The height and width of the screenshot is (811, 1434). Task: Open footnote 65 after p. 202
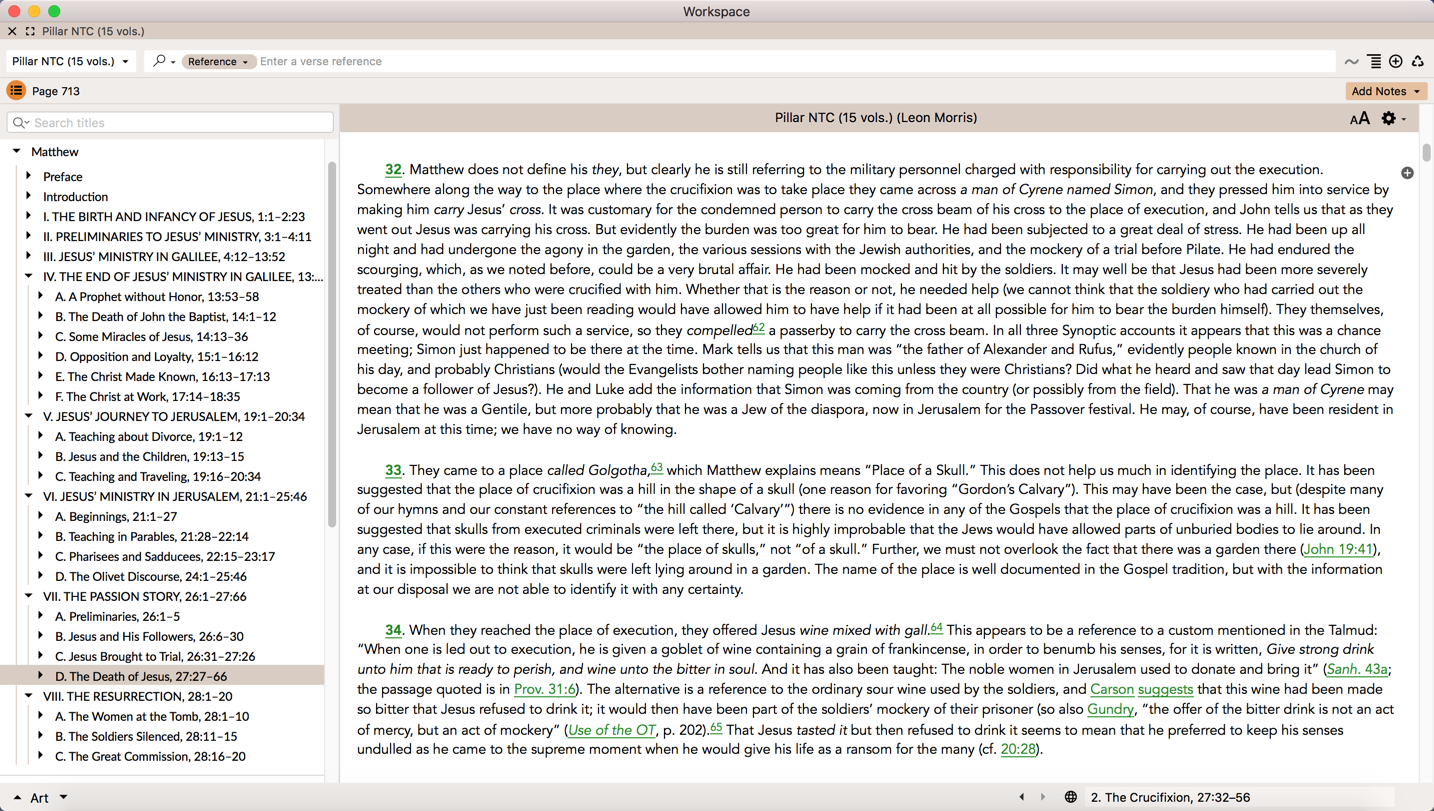(716, 727)
